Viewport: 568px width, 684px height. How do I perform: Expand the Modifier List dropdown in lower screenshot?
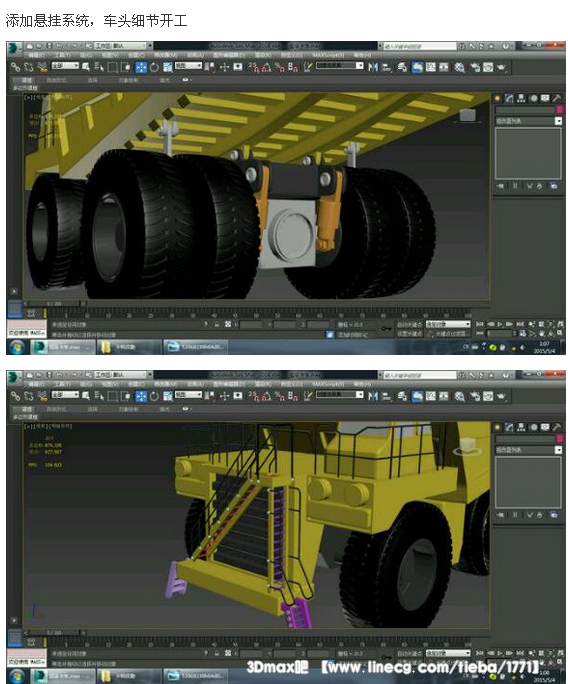tap(528, 450)
